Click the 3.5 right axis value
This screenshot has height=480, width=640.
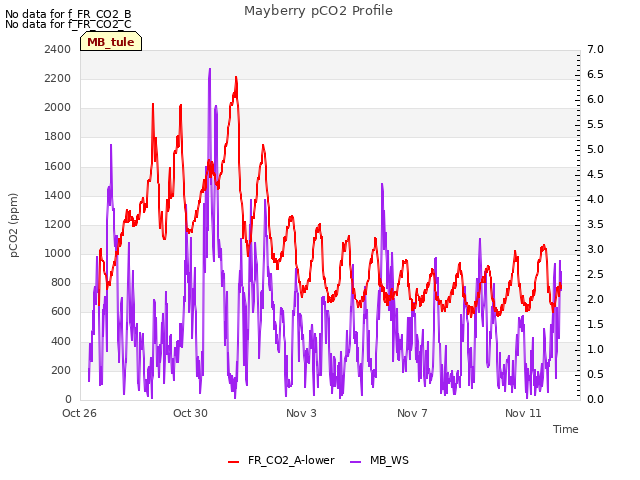[595, 224]
